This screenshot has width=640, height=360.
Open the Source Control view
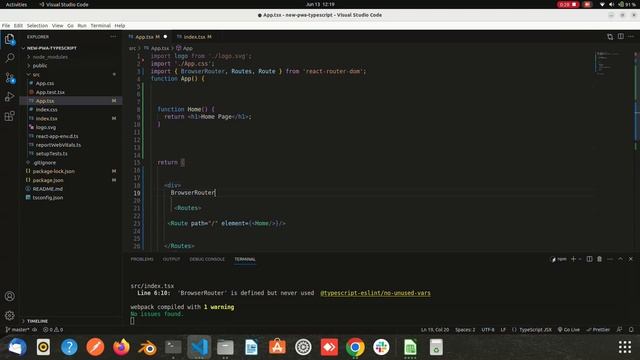9,78
